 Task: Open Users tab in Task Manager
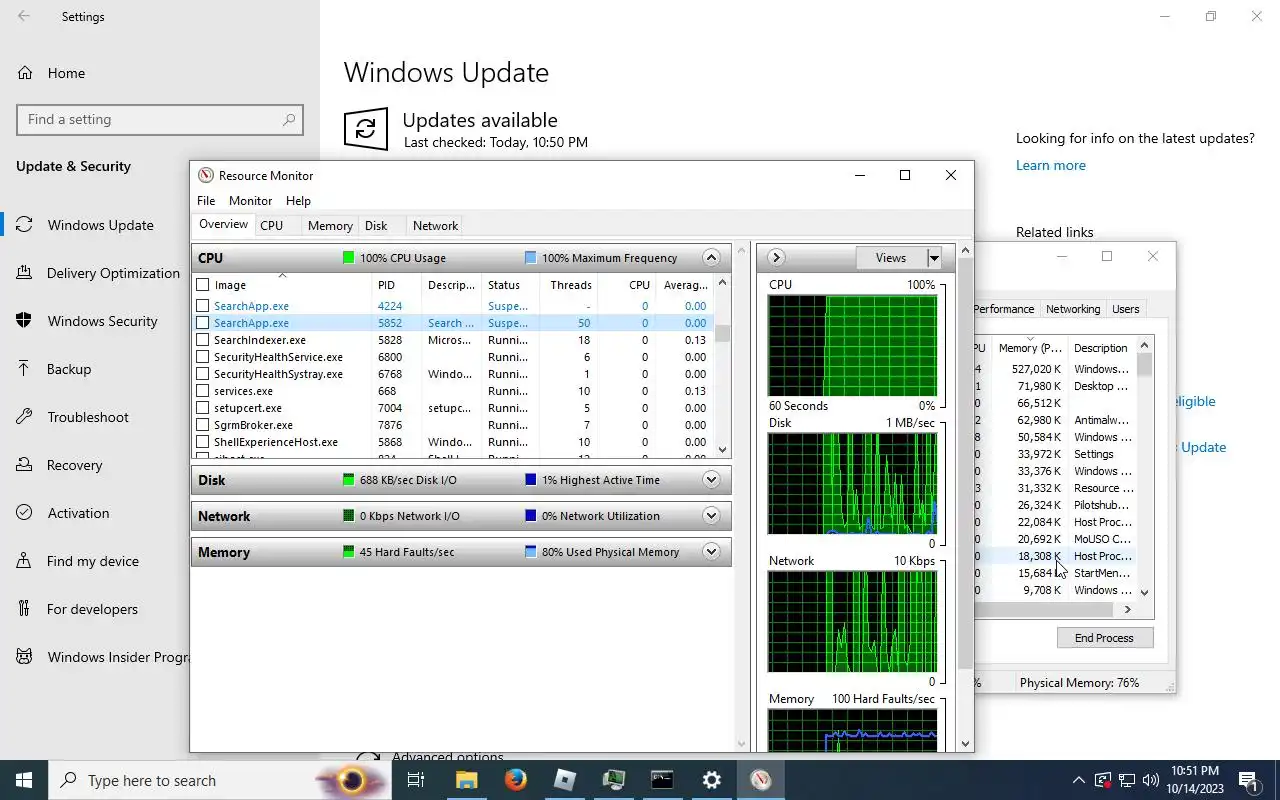coord(1126,309)
